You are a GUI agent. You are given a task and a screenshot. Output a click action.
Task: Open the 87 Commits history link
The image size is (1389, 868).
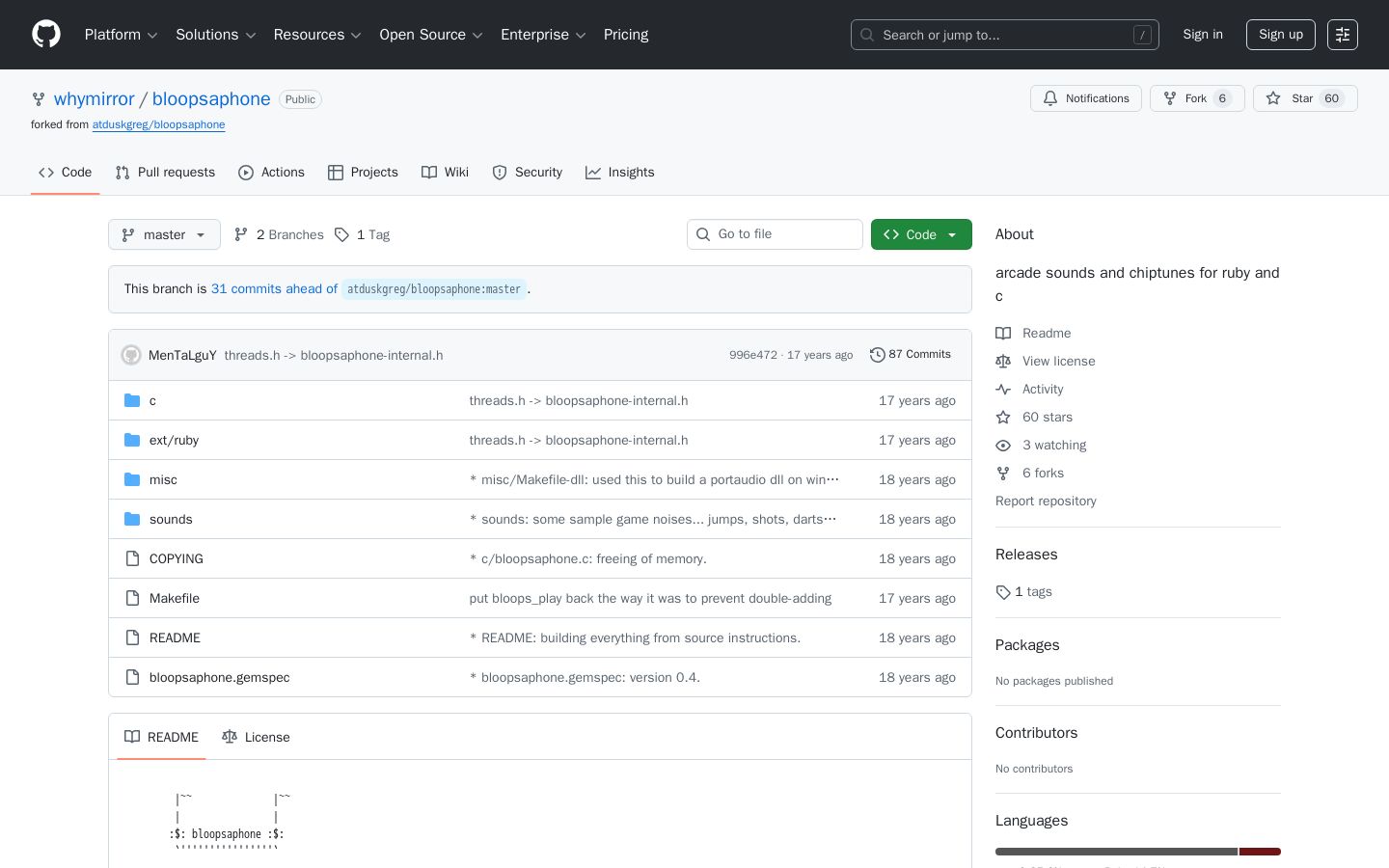click(911, 355)
